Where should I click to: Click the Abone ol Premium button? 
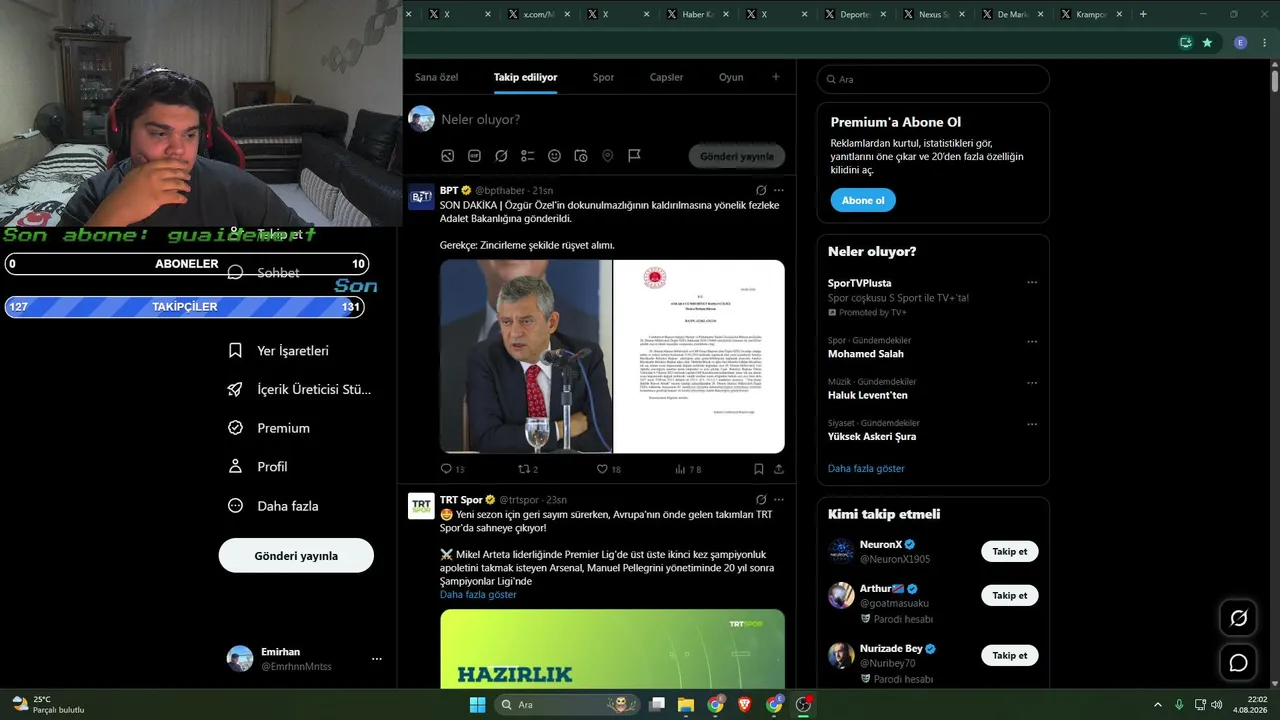[x=863, y=200]
